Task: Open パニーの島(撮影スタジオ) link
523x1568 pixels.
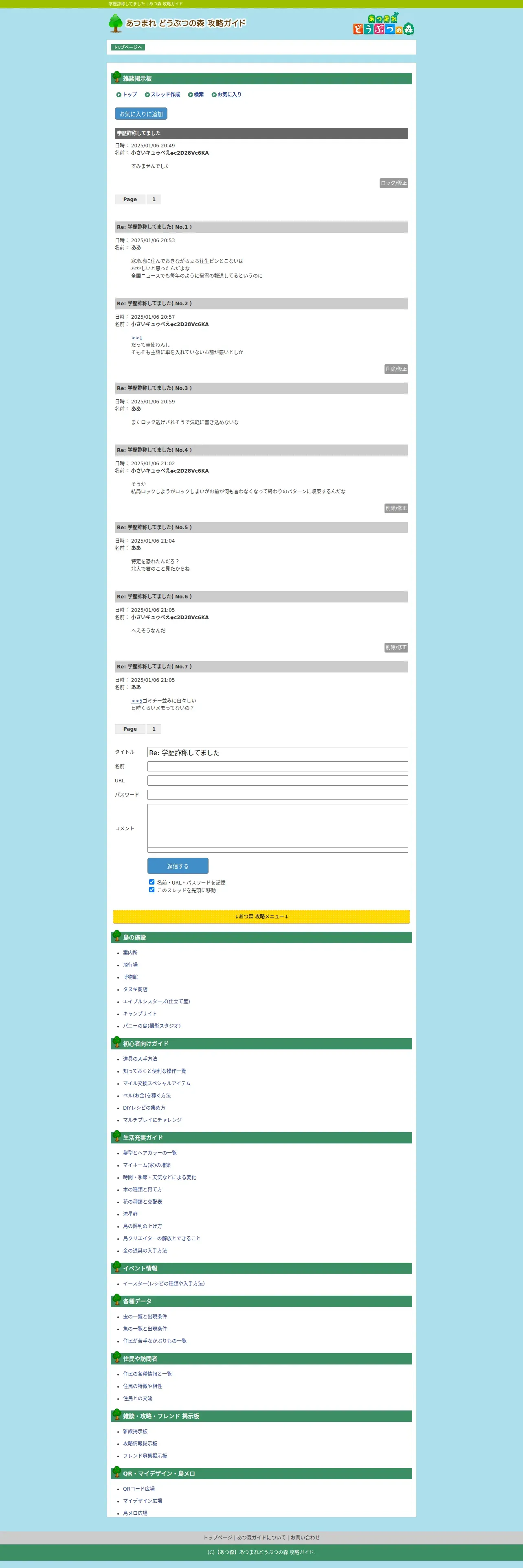Action: tap(152, 1026)
